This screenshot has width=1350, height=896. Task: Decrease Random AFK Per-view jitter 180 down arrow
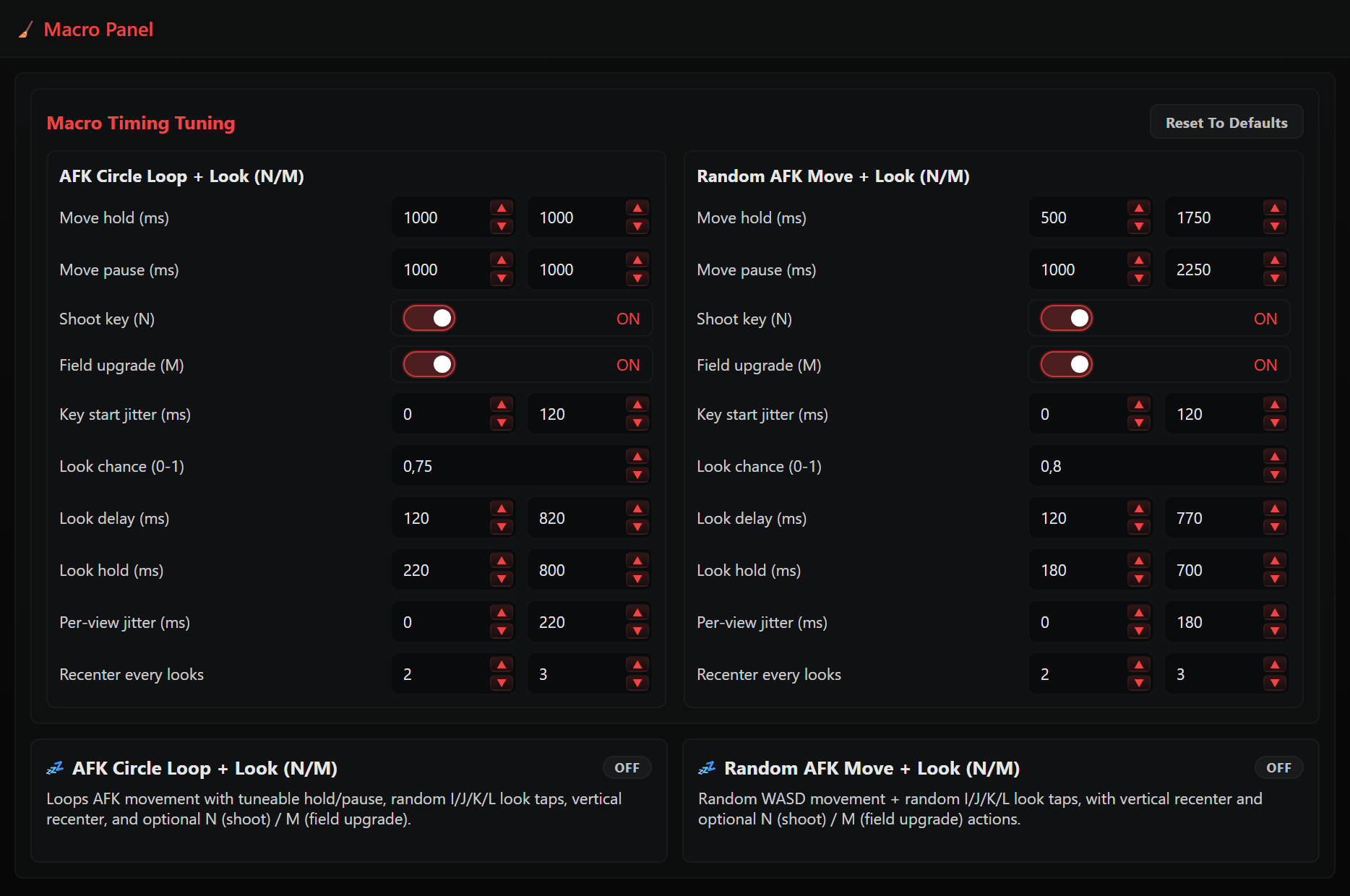point(1275,631)
